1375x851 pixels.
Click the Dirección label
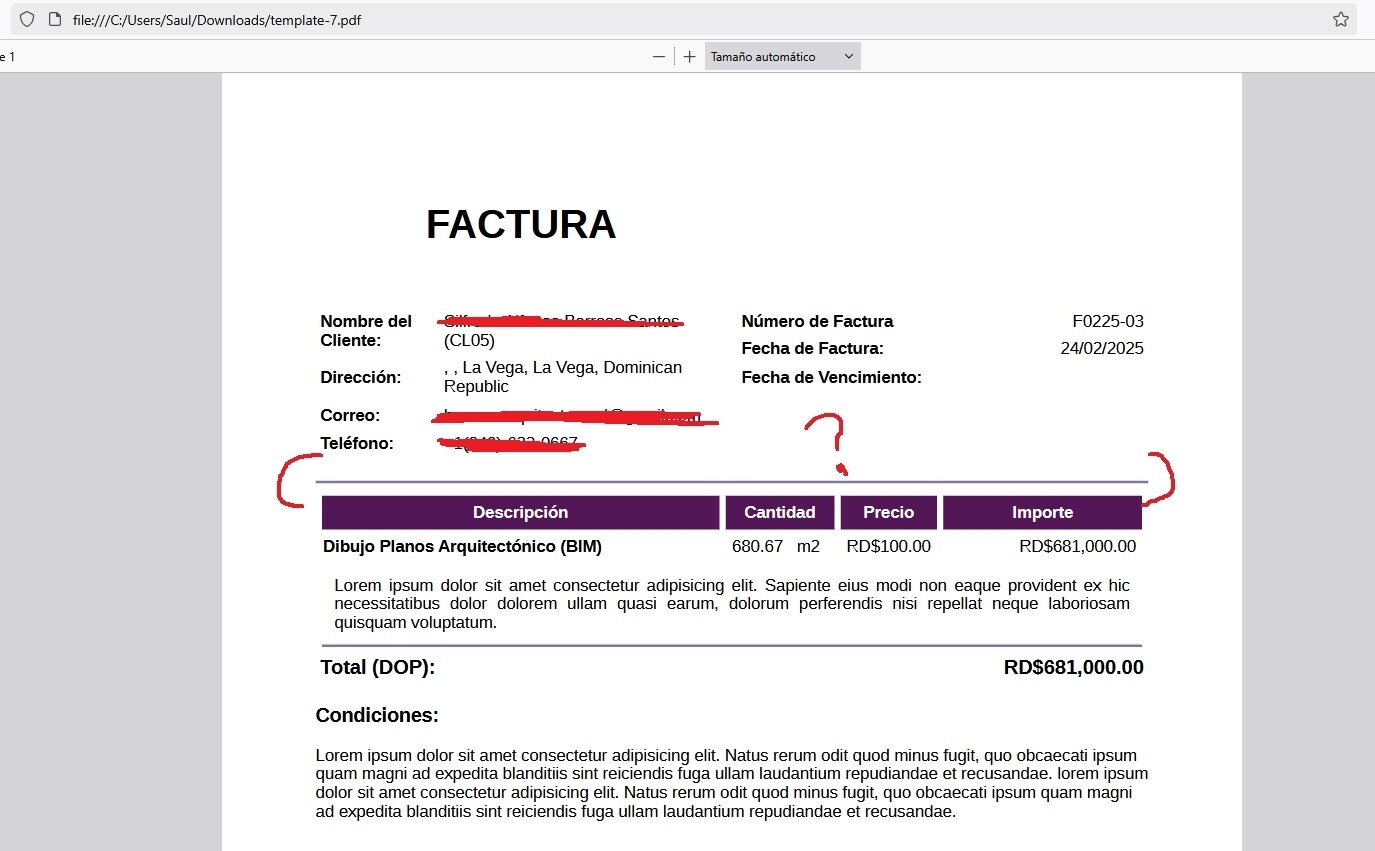(x=360, y=377)
